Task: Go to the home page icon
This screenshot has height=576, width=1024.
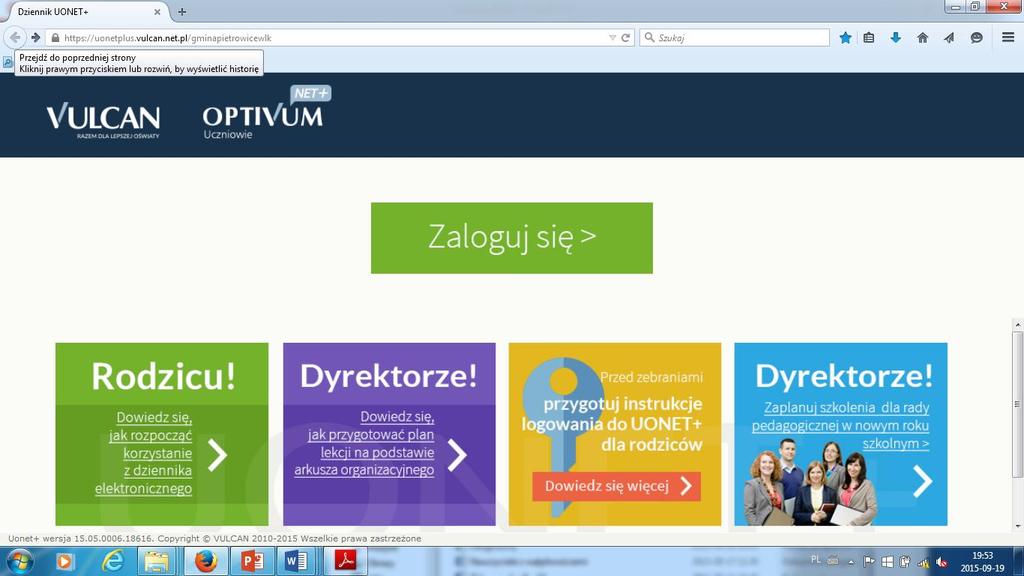Action: point(922,38)
